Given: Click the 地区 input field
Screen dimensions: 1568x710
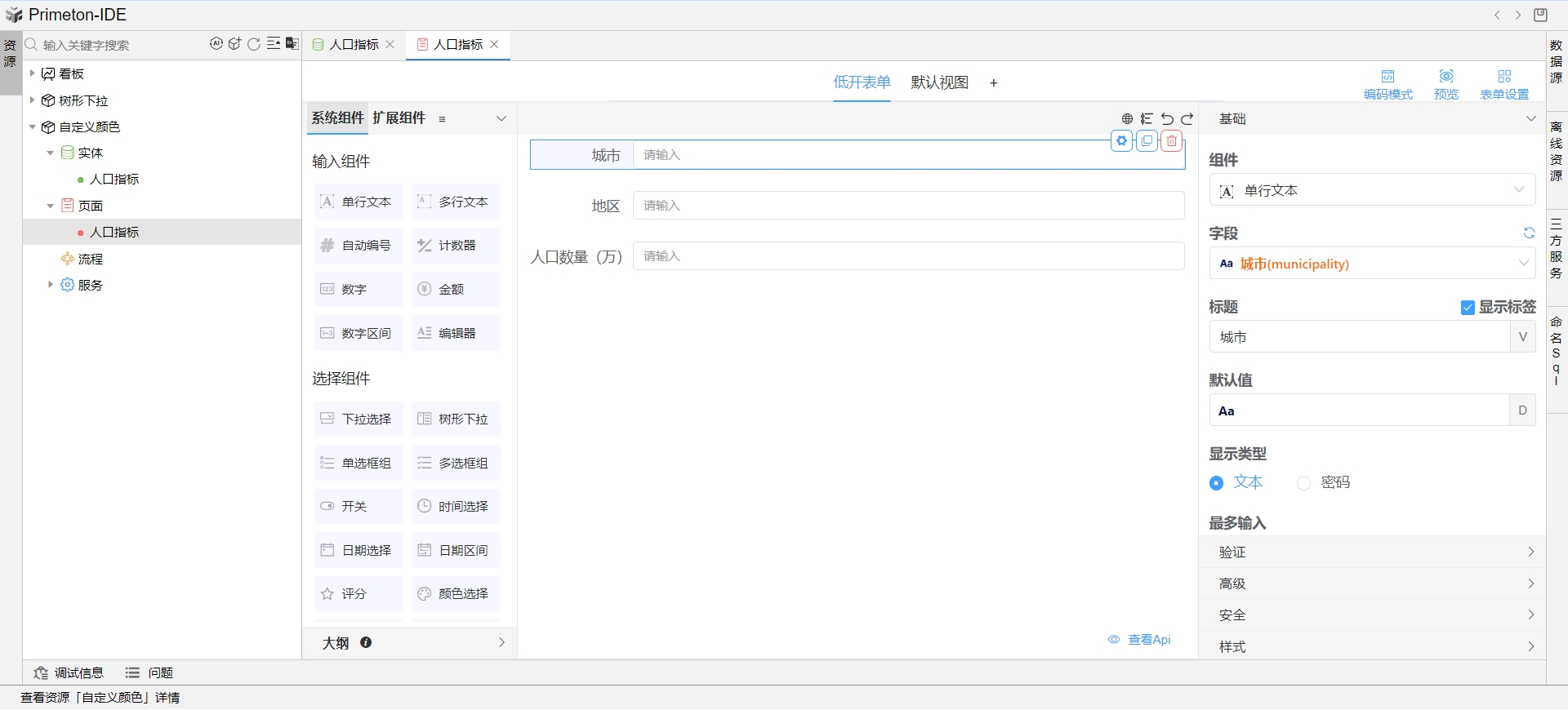Looking at the screenshot, I should [x=908, y=206].
